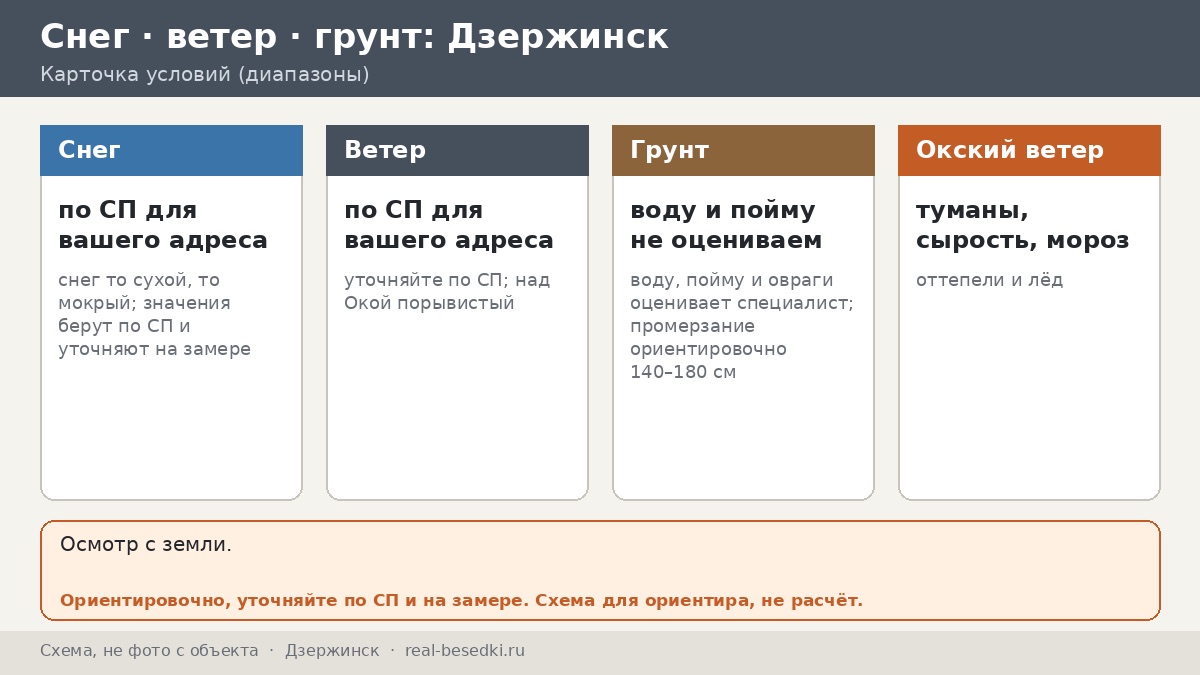Click the text 'оттепели и лёд'
This screenshot has width=1200, height=675.
pos(990,280)
